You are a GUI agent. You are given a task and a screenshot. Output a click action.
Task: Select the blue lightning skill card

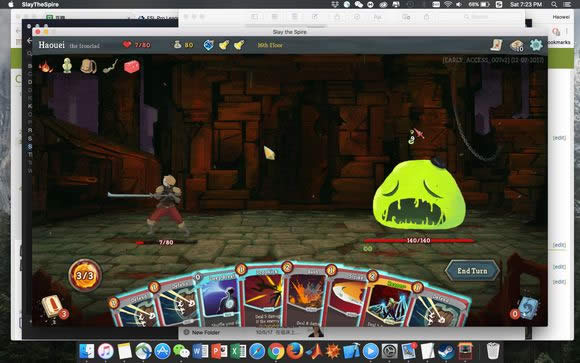coord(220,299)
